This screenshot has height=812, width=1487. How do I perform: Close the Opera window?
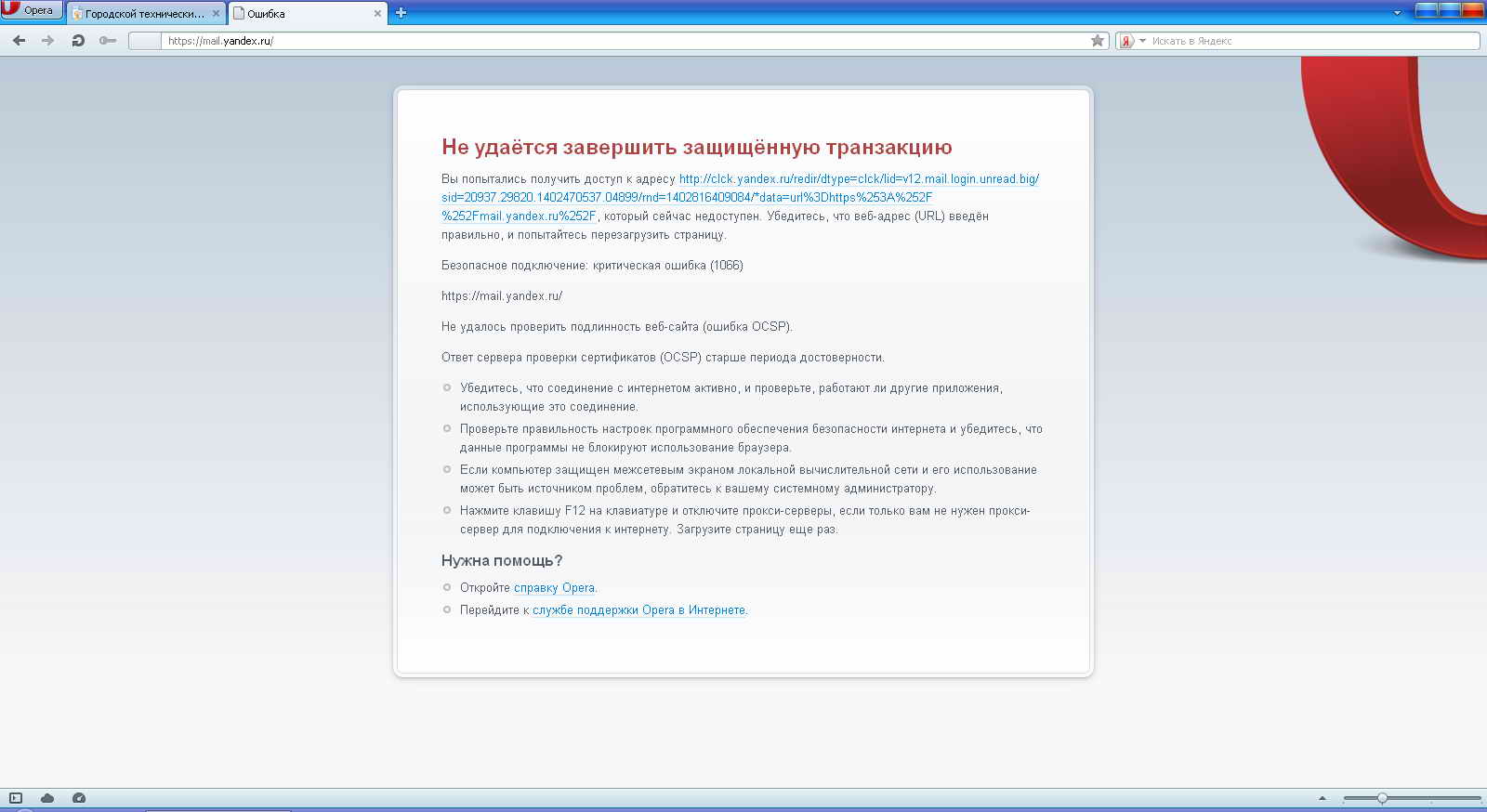1473,10
